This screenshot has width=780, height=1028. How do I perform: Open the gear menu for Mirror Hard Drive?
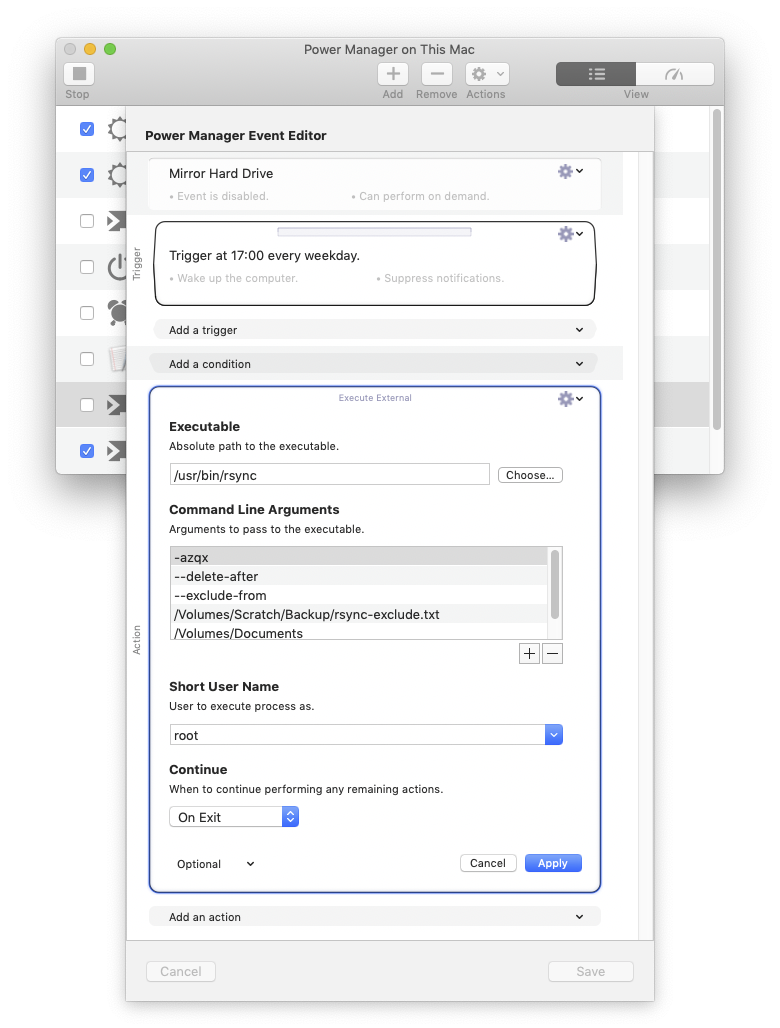coord(570,172)
